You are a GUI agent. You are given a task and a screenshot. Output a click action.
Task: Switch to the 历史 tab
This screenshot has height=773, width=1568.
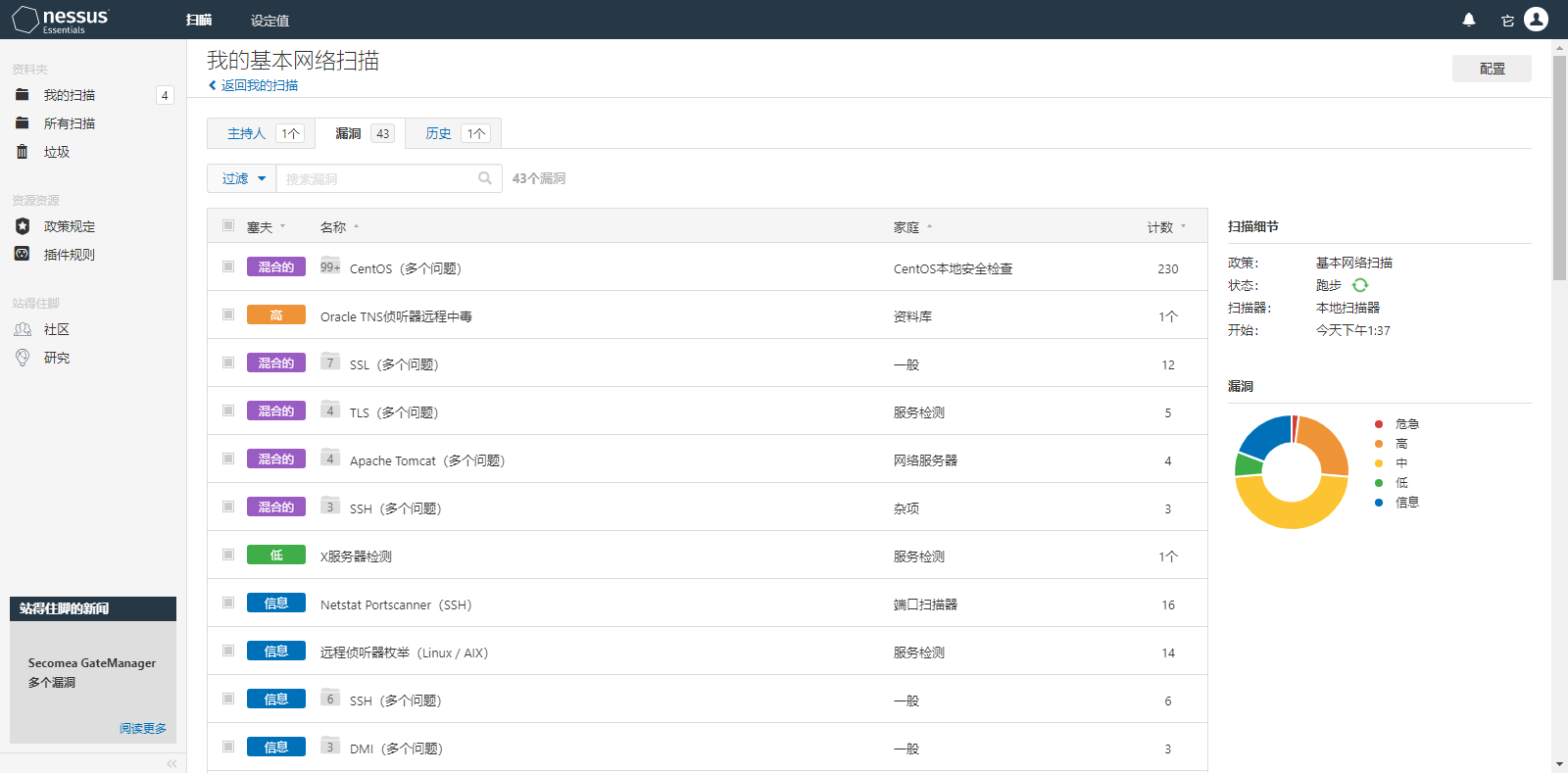(x=454, y=133)
